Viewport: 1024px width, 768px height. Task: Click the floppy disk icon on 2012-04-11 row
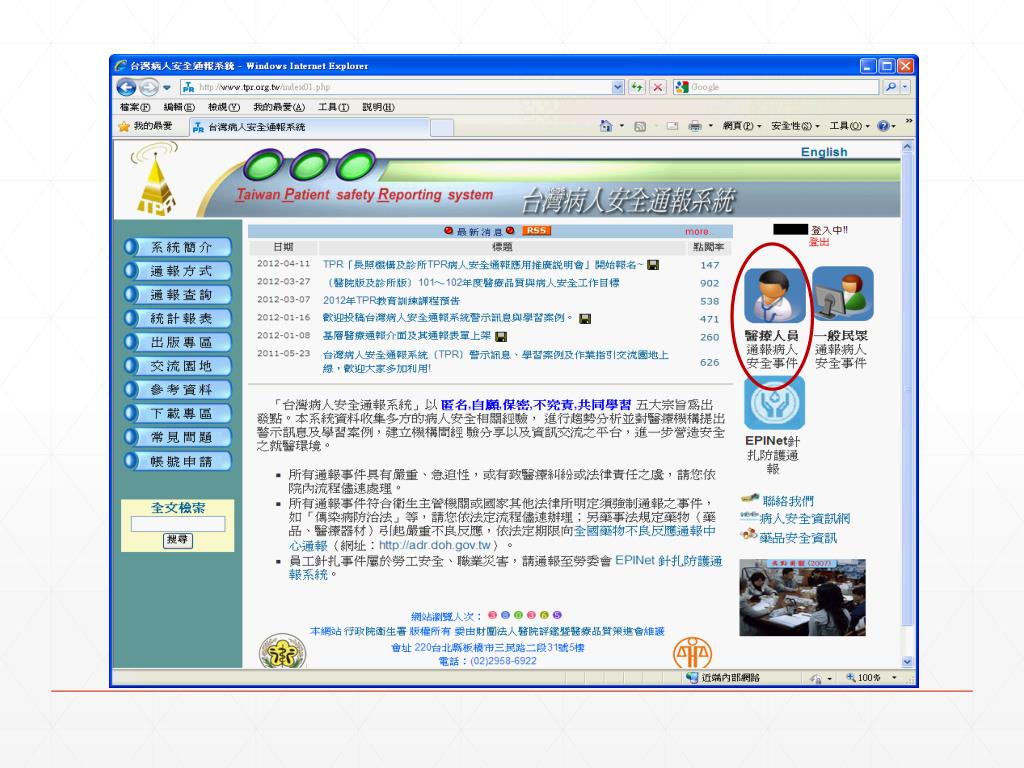coord(652,265)
